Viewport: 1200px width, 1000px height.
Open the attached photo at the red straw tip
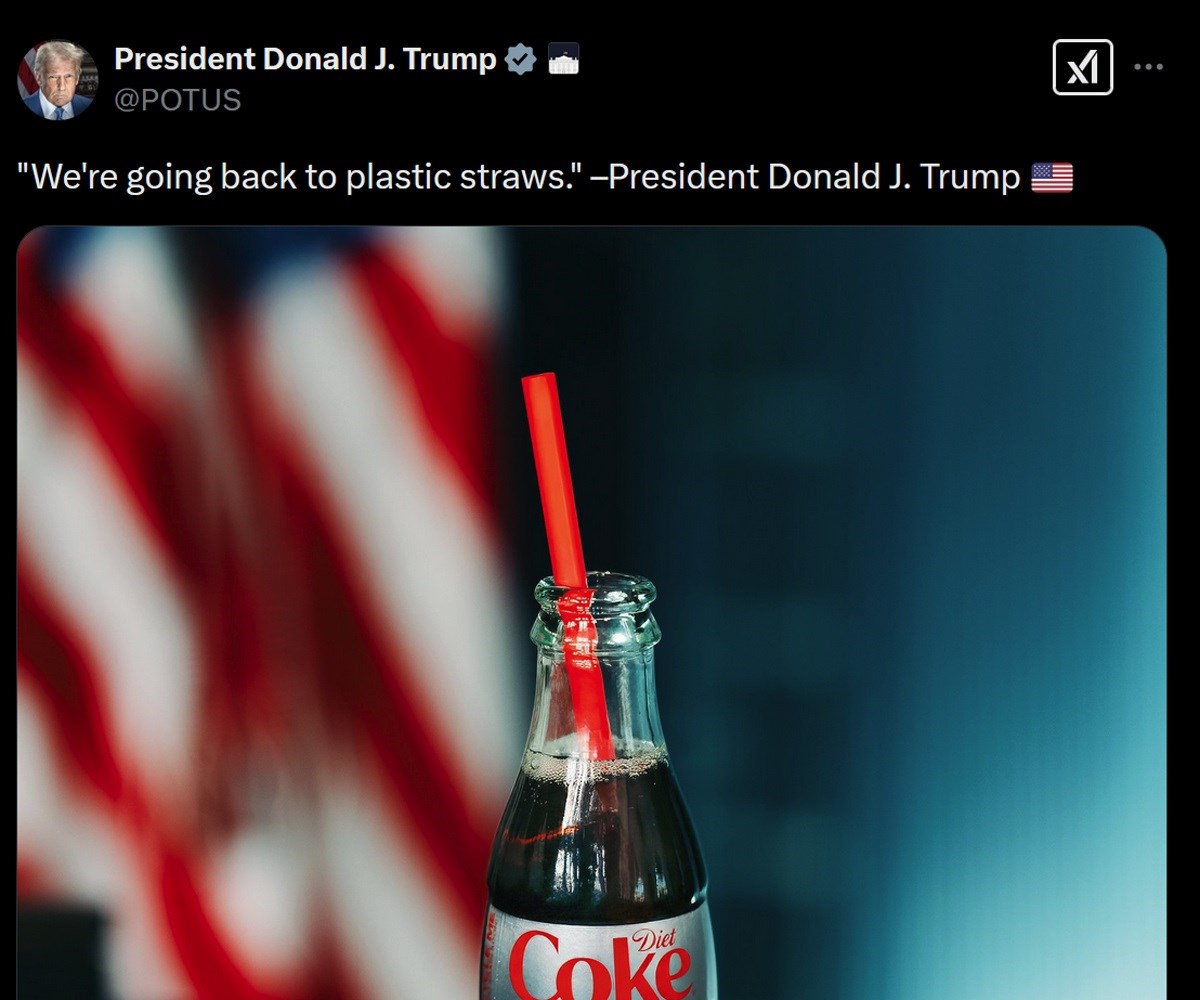pos(542,390)
